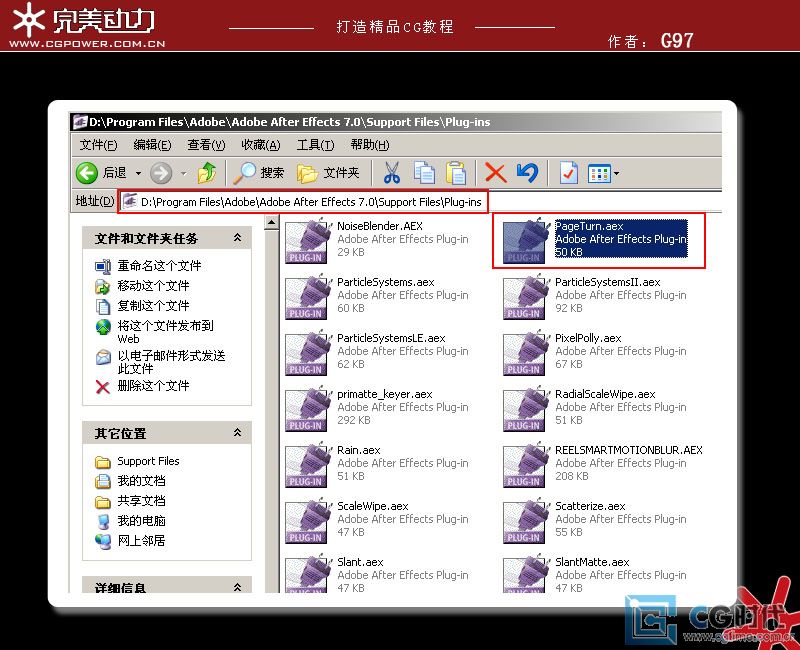
Task: Click the file name text PixelPolly.aex
Action: 588,338
